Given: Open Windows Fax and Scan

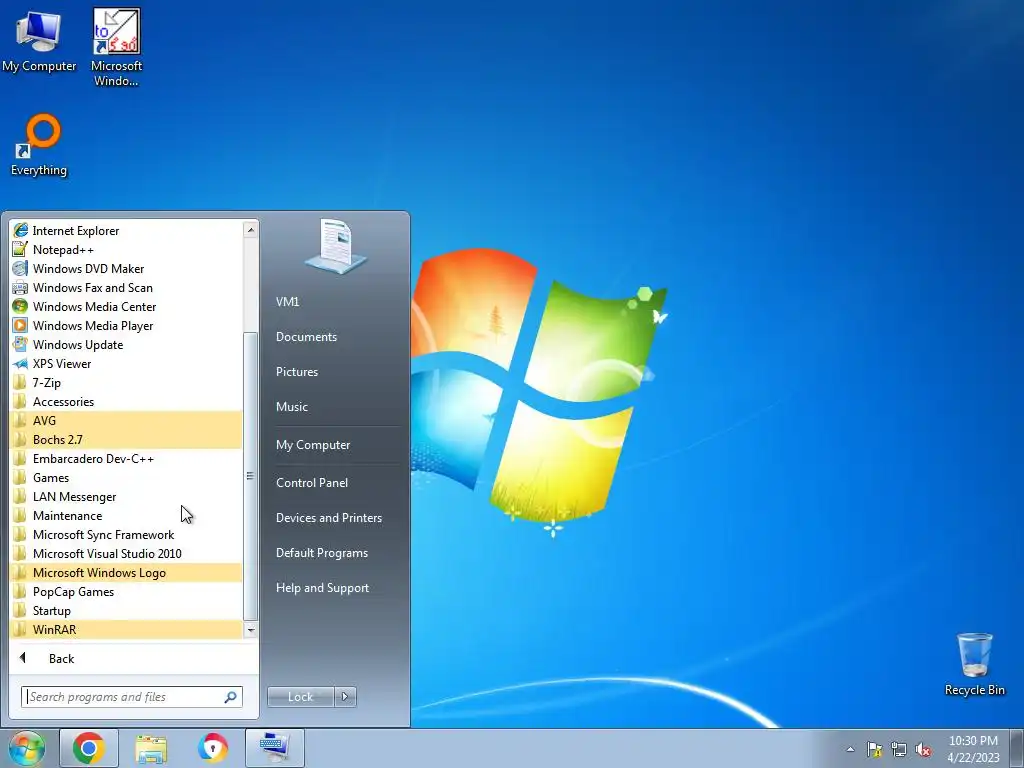Looking at the screenshot, I should click(x=126, y=287).
